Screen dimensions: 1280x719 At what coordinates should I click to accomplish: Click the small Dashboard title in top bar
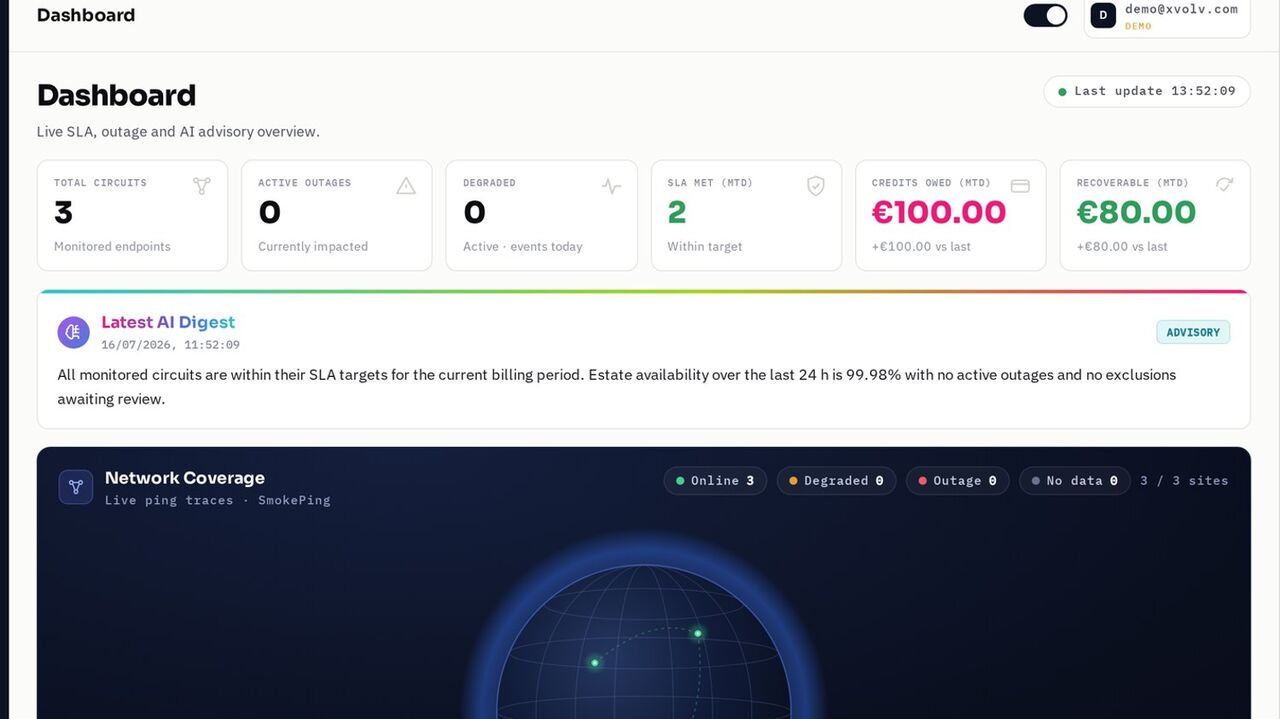pos(86,15)
